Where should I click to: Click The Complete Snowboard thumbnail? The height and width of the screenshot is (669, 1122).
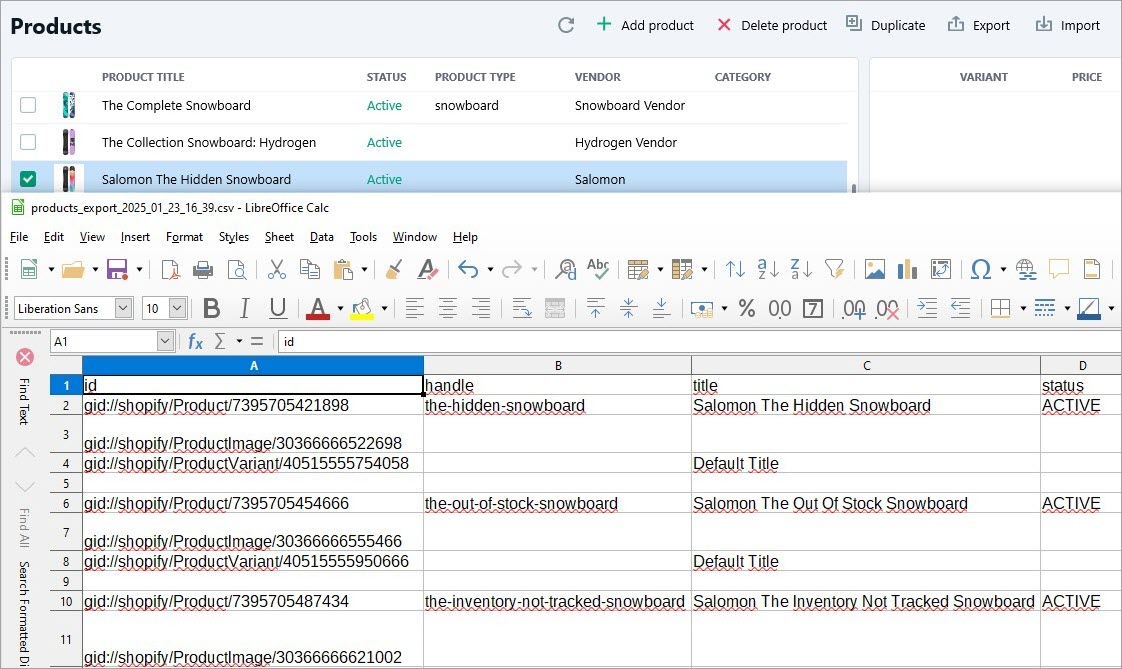(69, 105)
